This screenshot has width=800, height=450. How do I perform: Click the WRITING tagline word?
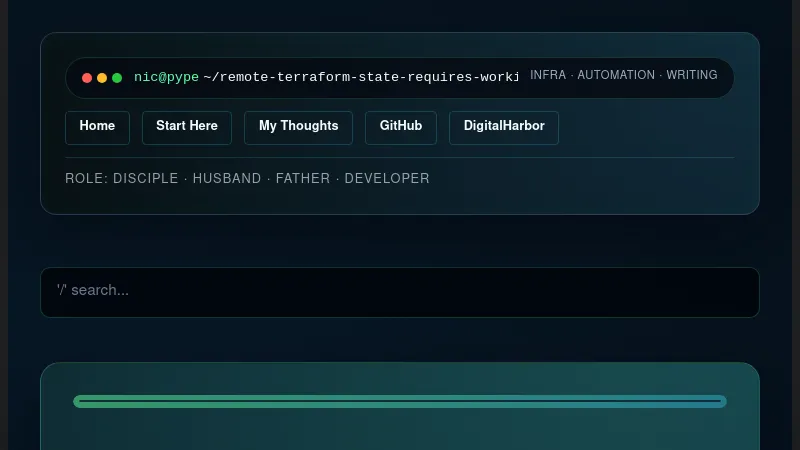pyautogui.click(x=692, y=75)
